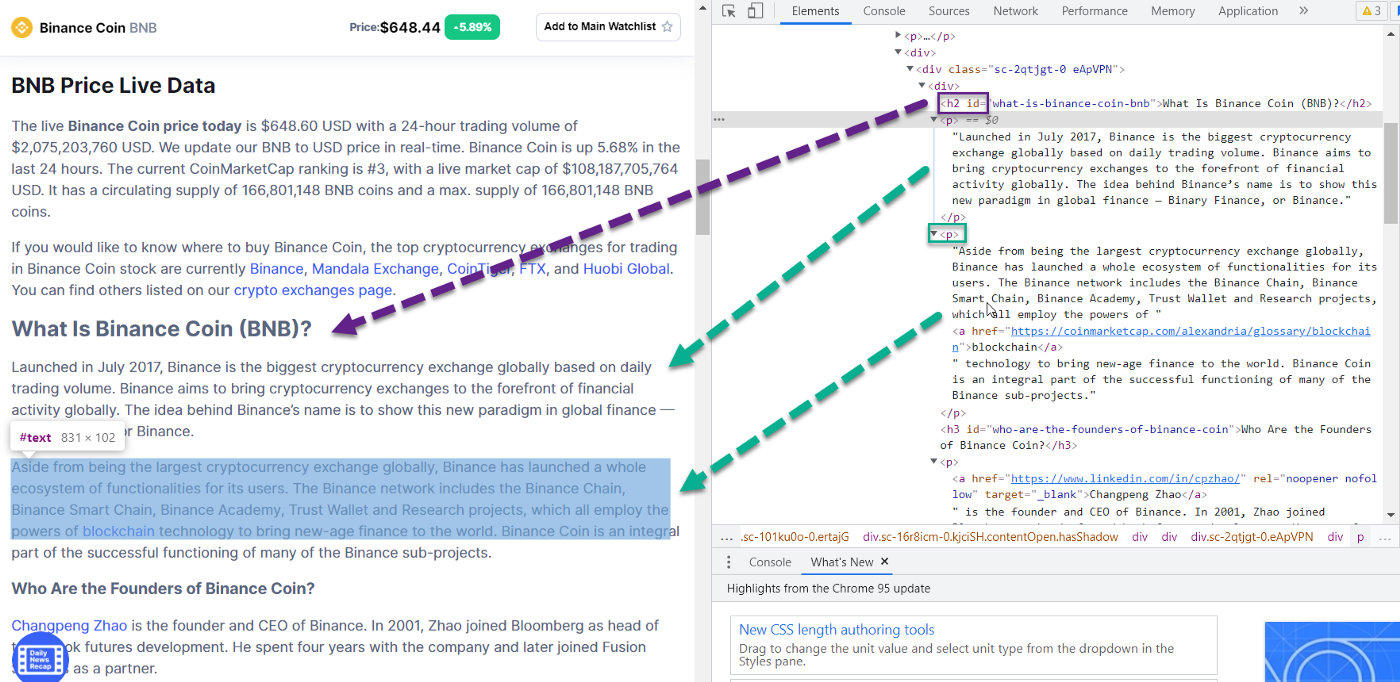Click the three-dot actions icon beside the $0 row

[x=719, y=119]
